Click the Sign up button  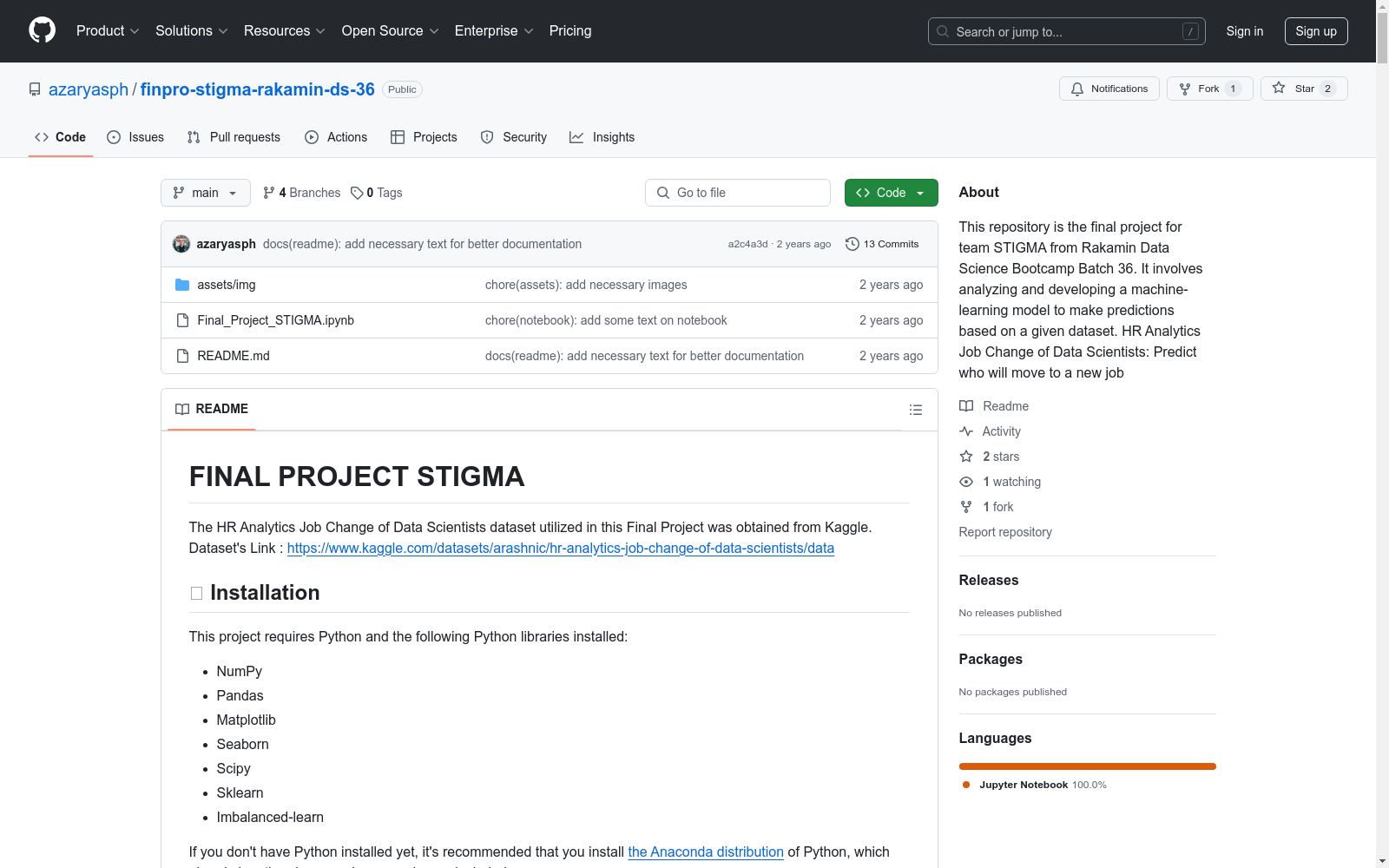click(1316, 31)
